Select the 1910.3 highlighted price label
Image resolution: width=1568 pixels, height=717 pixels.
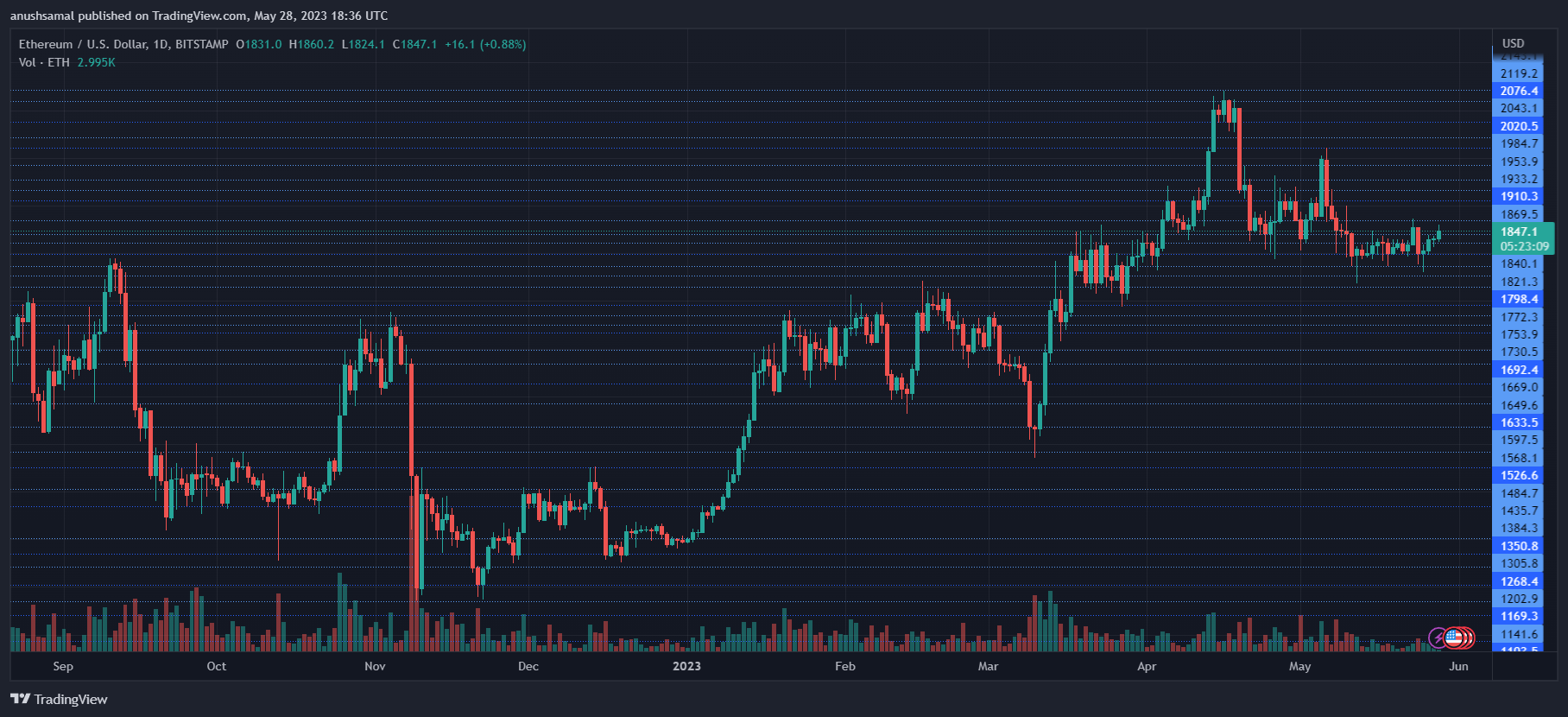click(1518, 196)
